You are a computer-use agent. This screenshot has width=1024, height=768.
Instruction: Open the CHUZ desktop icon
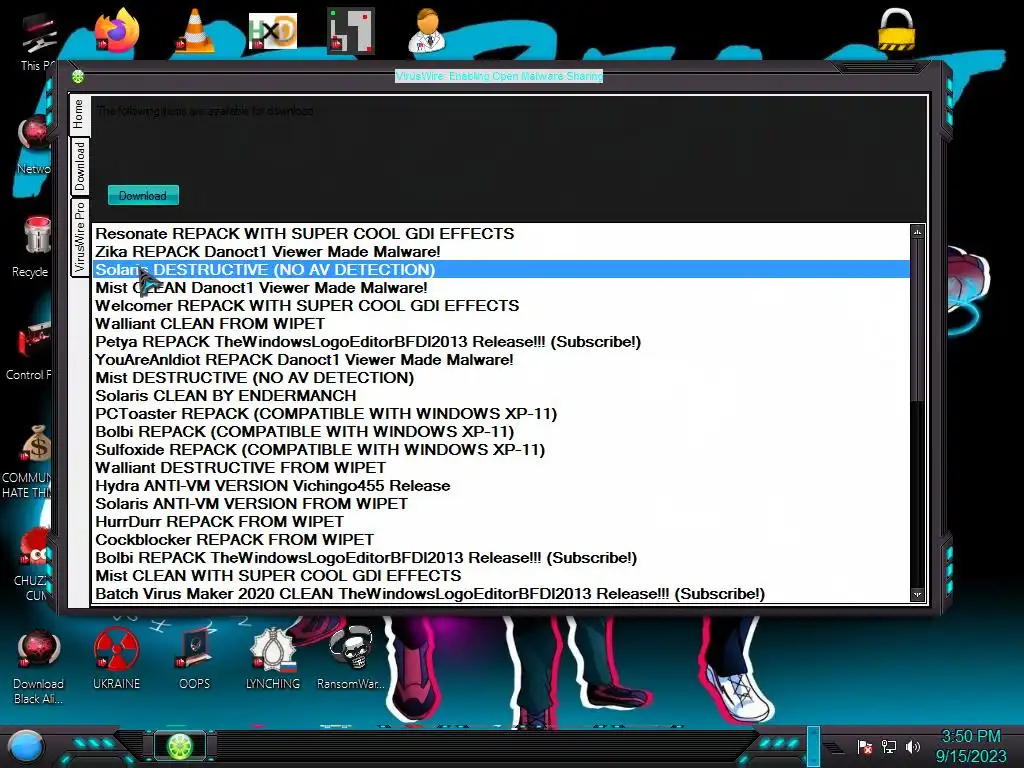[33, 563]
